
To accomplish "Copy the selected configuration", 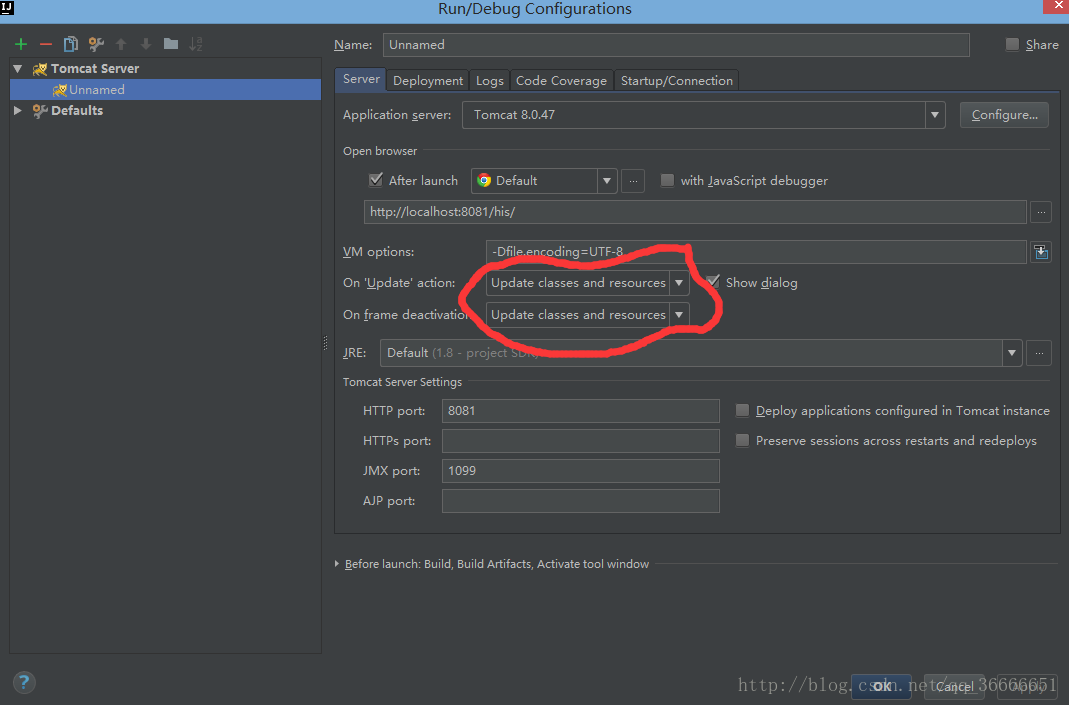I will click(x=70, y=44).
